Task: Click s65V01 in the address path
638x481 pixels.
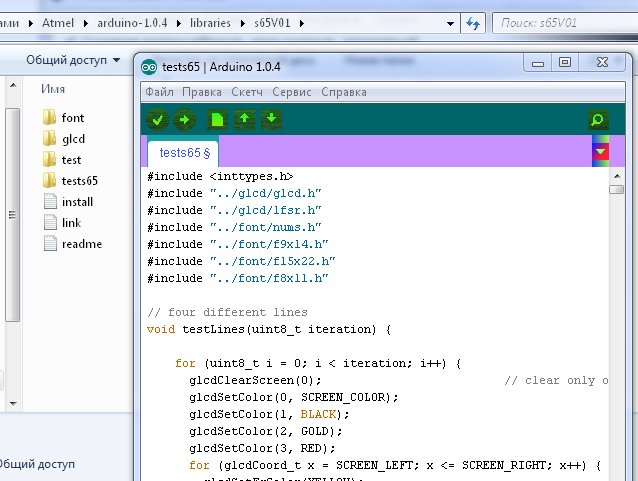Action: point(272,23)
